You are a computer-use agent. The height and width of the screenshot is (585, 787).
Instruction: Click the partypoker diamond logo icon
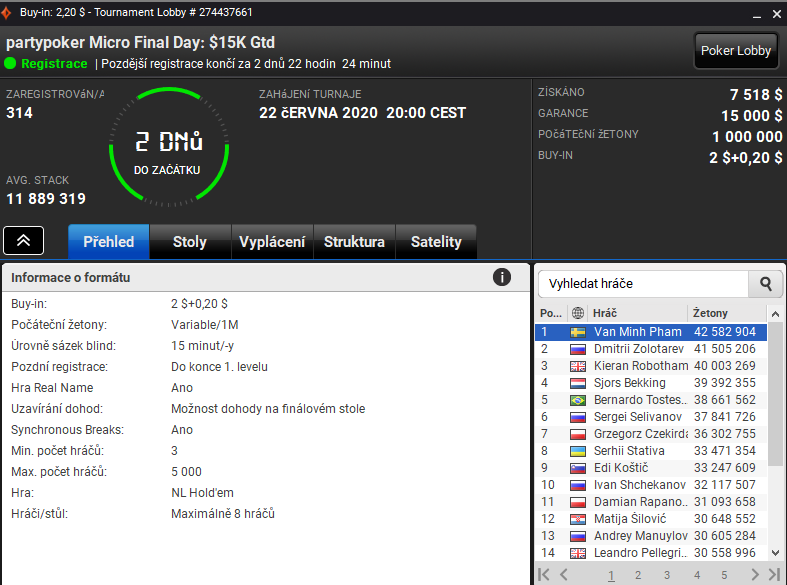tap(6, 13)
